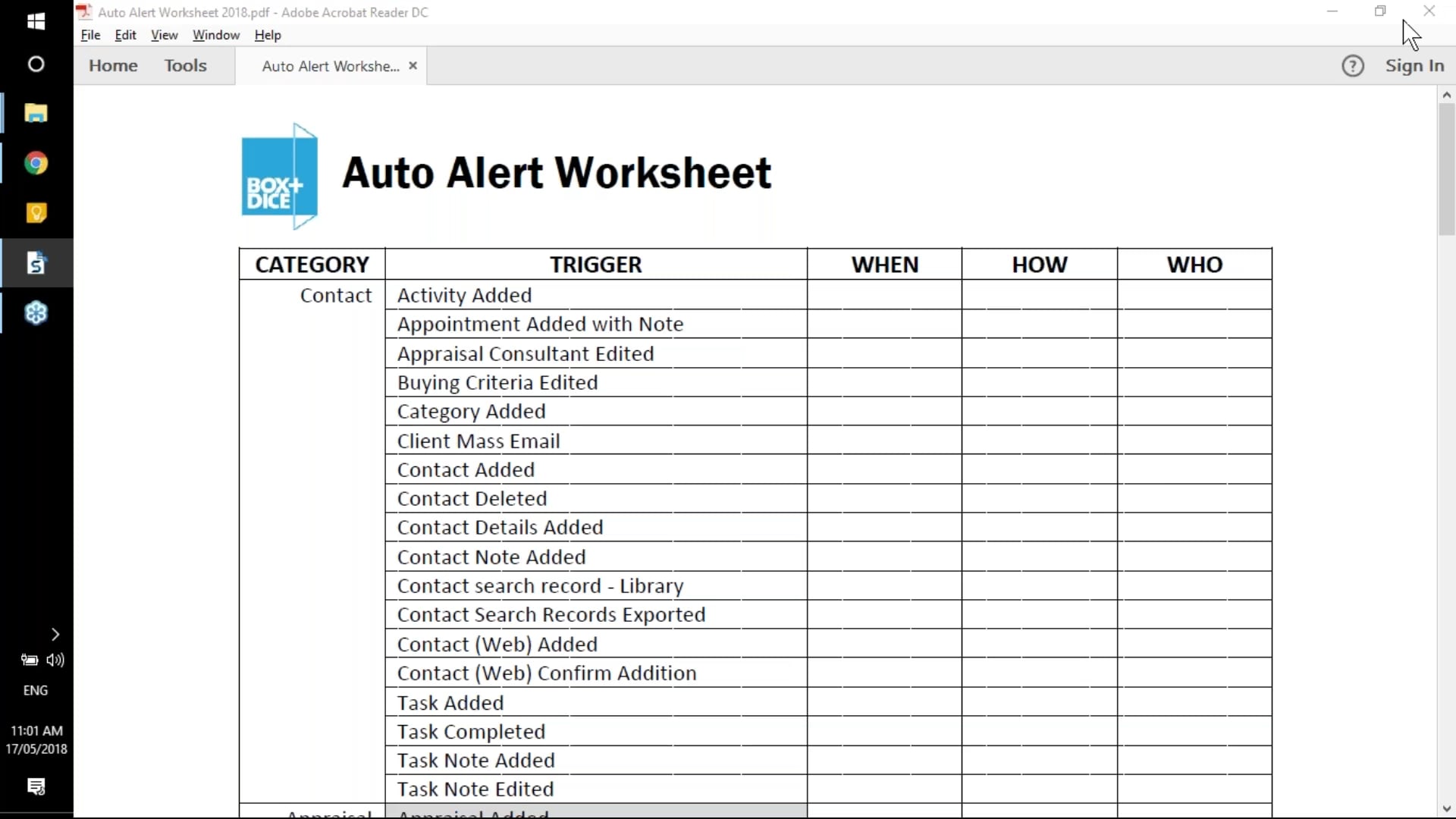This screenshot has width=1456, height=819.
Task: Expand hidden system tray icons chevron
Action: pos(54,634)
